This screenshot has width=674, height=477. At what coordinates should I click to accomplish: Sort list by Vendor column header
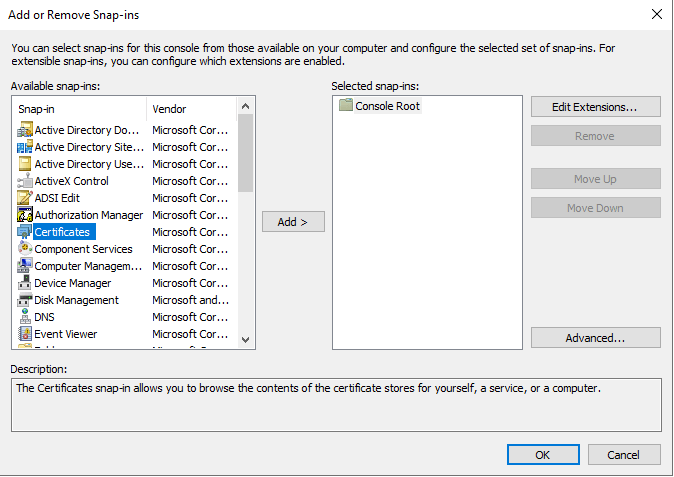[190, 108]
